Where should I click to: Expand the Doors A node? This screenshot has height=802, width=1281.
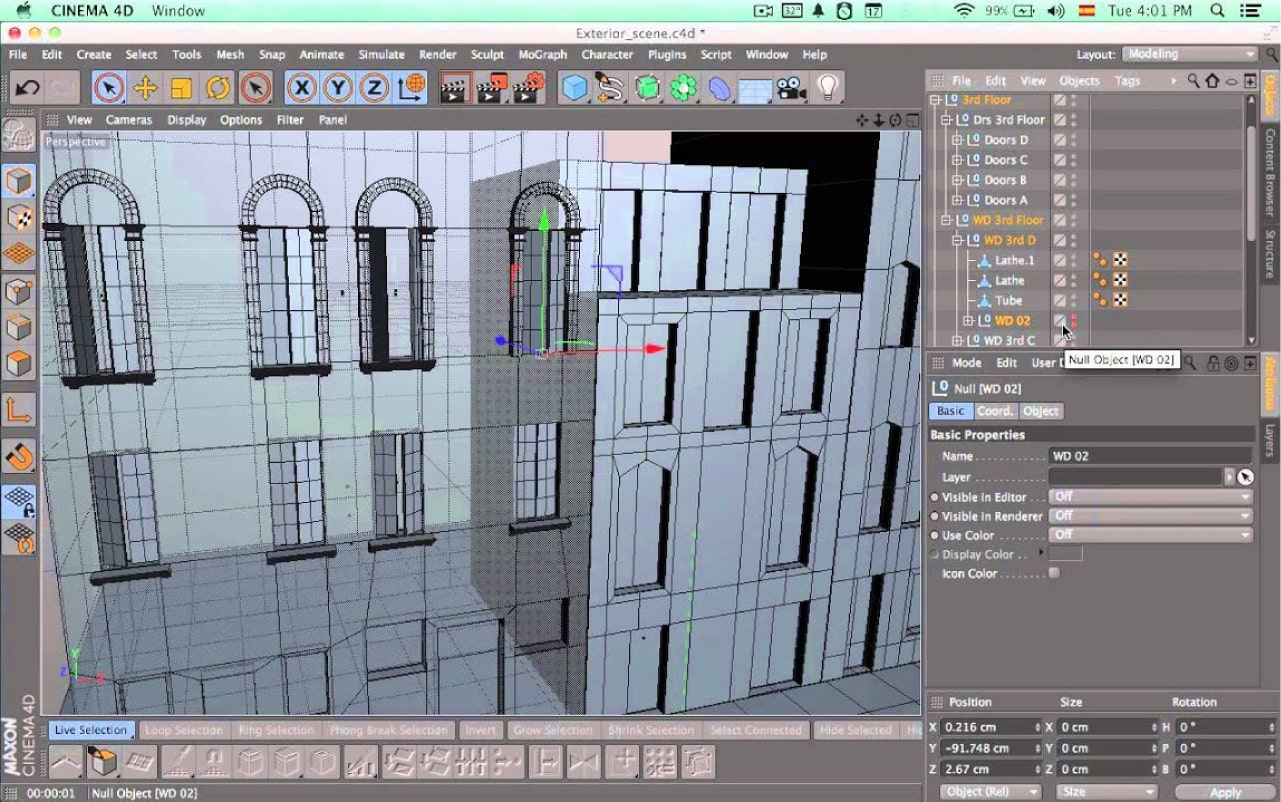pos(957,200)
